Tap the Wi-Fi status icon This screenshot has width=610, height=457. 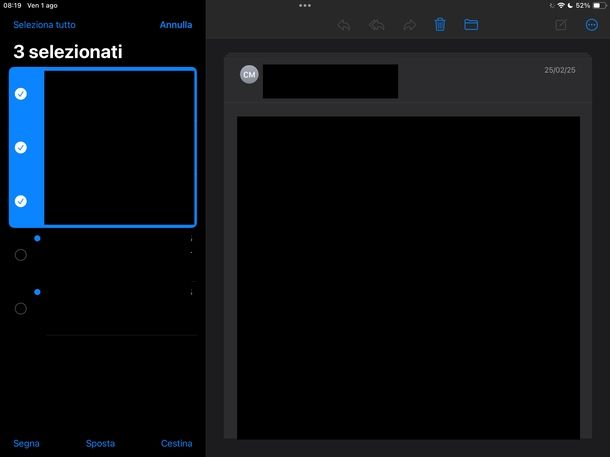click(x=561, y=5)
